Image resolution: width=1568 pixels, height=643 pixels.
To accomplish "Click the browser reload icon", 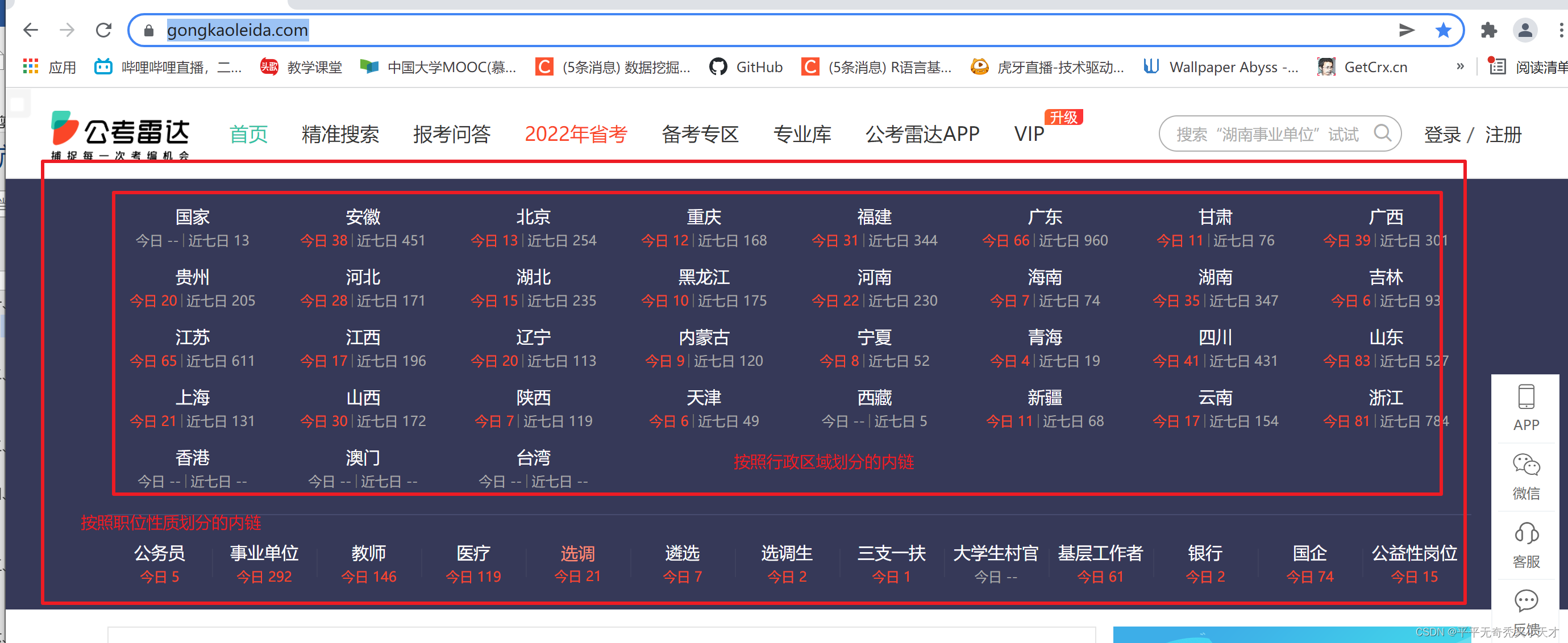I will click(103, 30).
